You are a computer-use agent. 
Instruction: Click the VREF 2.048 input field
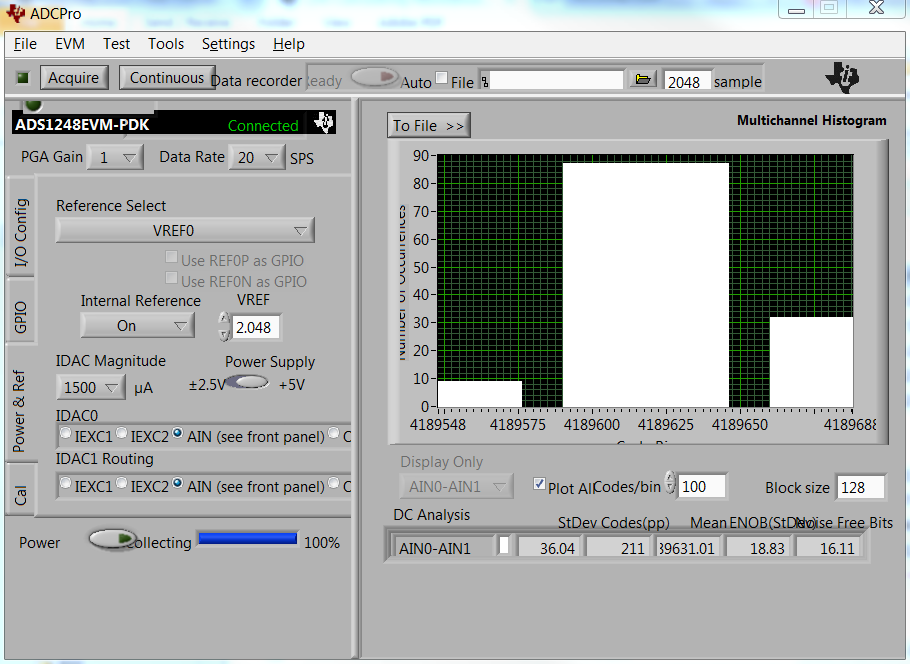tap(255, 327)
